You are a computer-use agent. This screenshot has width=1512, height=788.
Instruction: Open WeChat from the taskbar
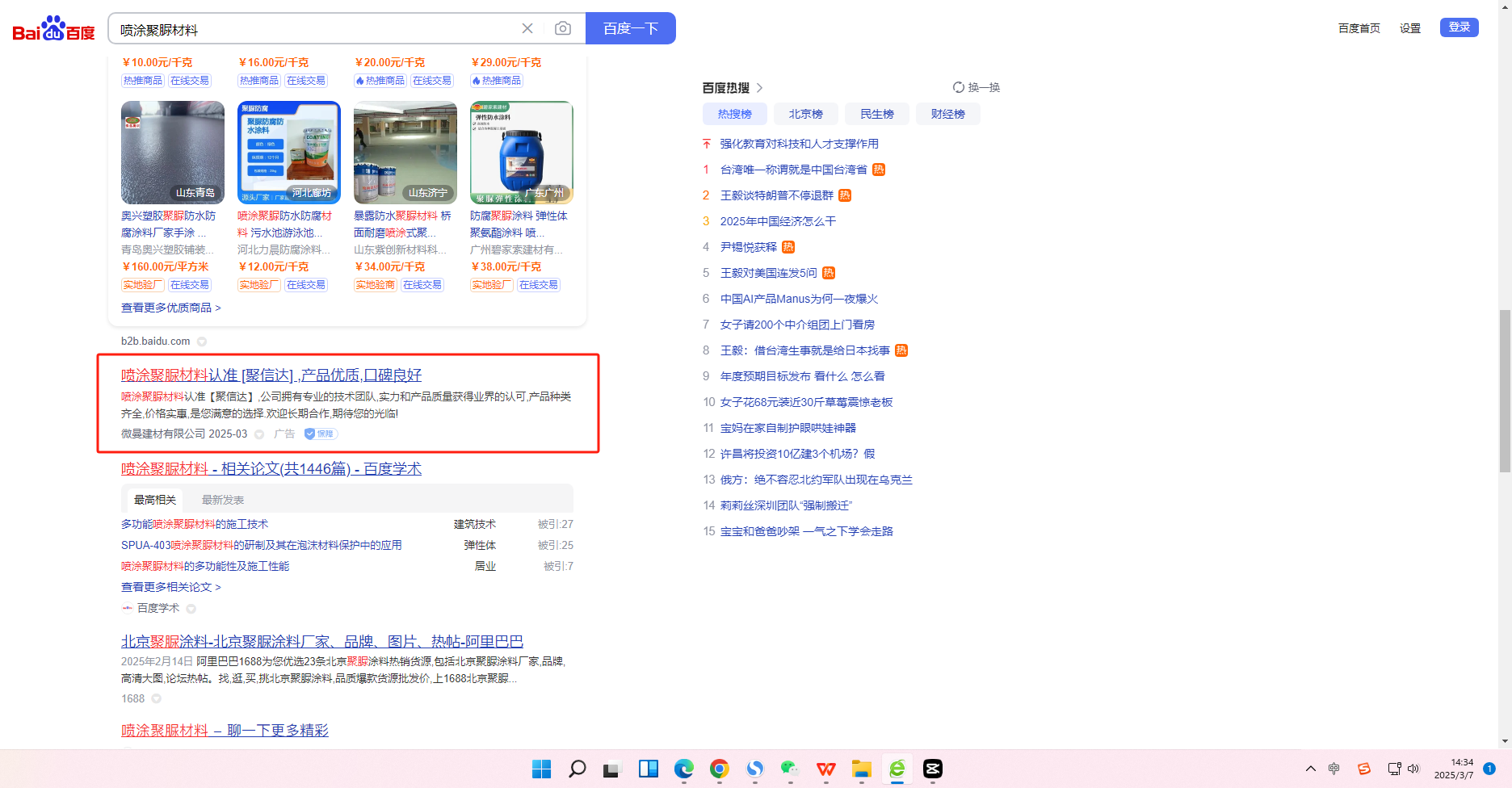(790, 769)
